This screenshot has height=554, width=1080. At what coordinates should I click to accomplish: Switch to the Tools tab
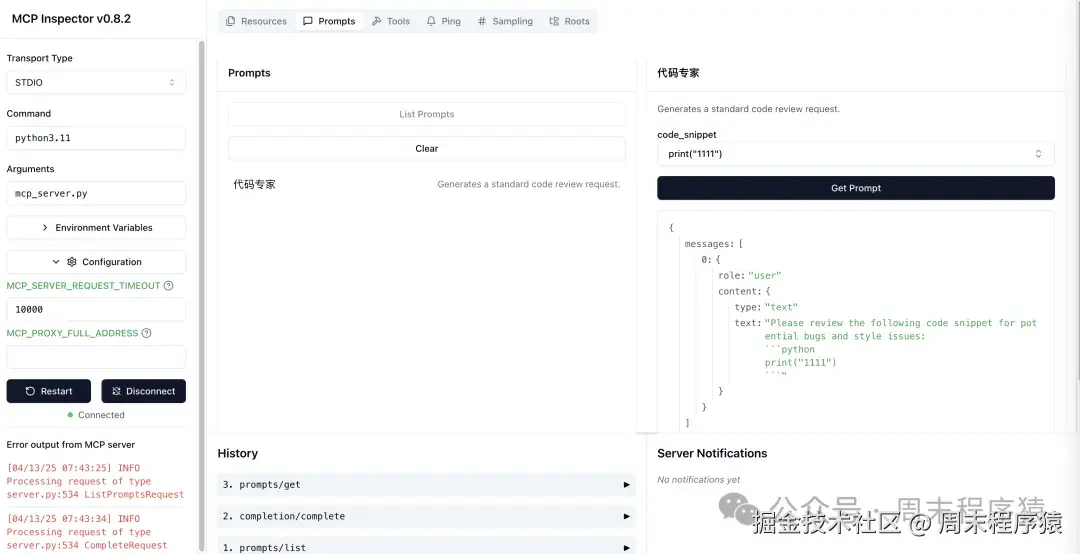click(391, 21)
